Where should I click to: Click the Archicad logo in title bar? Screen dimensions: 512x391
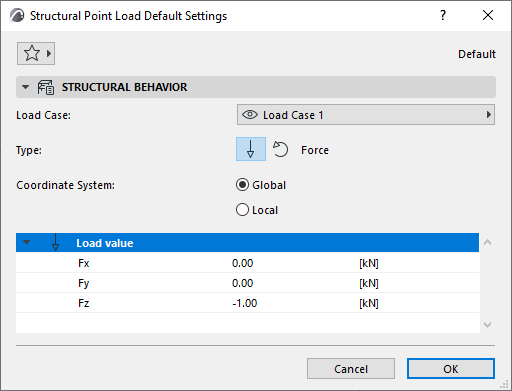pyautogui.click(x=17, y=16)
